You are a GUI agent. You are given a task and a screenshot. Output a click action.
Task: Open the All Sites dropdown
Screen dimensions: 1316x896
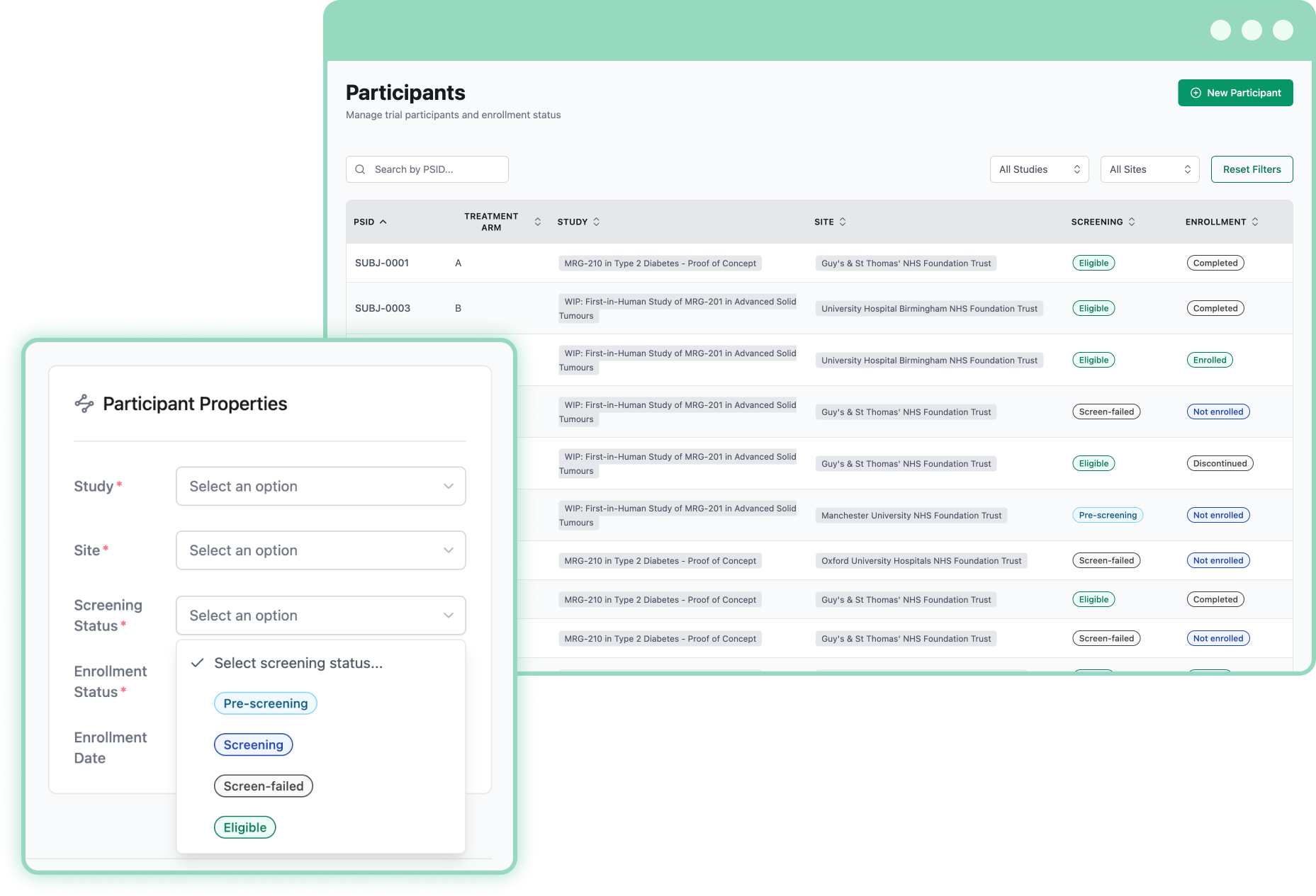pos(1149,169)
